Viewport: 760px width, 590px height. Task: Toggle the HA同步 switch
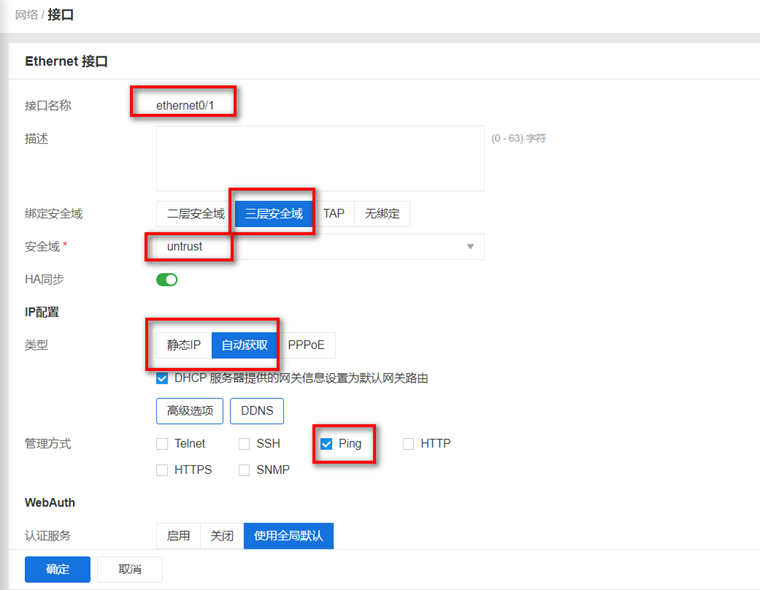[167, 280]
